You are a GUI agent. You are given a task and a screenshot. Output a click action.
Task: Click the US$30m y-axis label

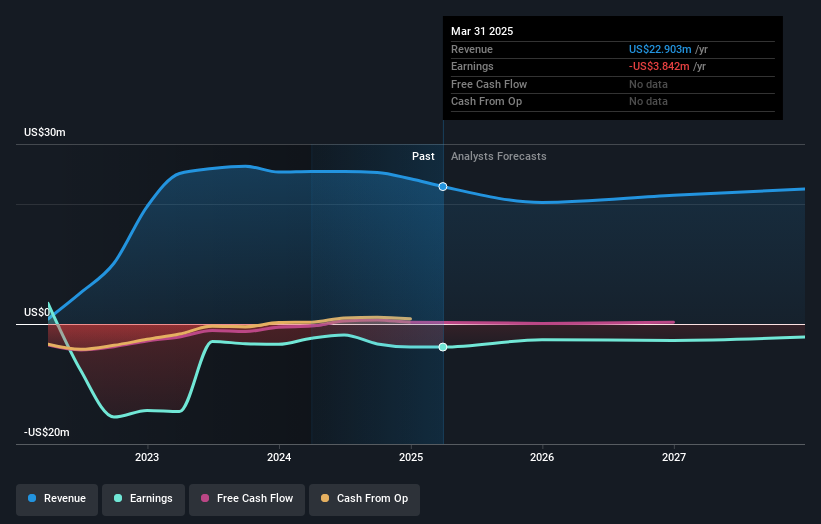coord(45,132)
